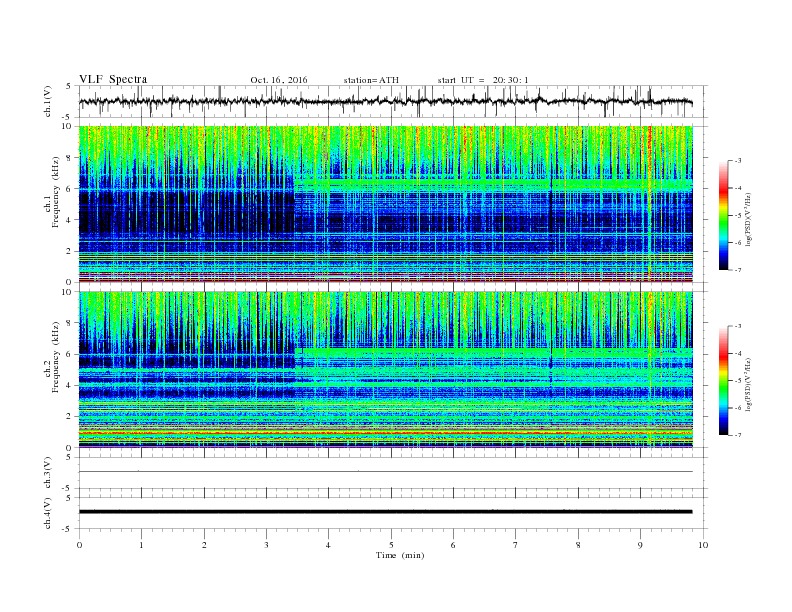Click the "3" tick on the time axis
This screenshot has width=792, height=612.
point(266,545)
